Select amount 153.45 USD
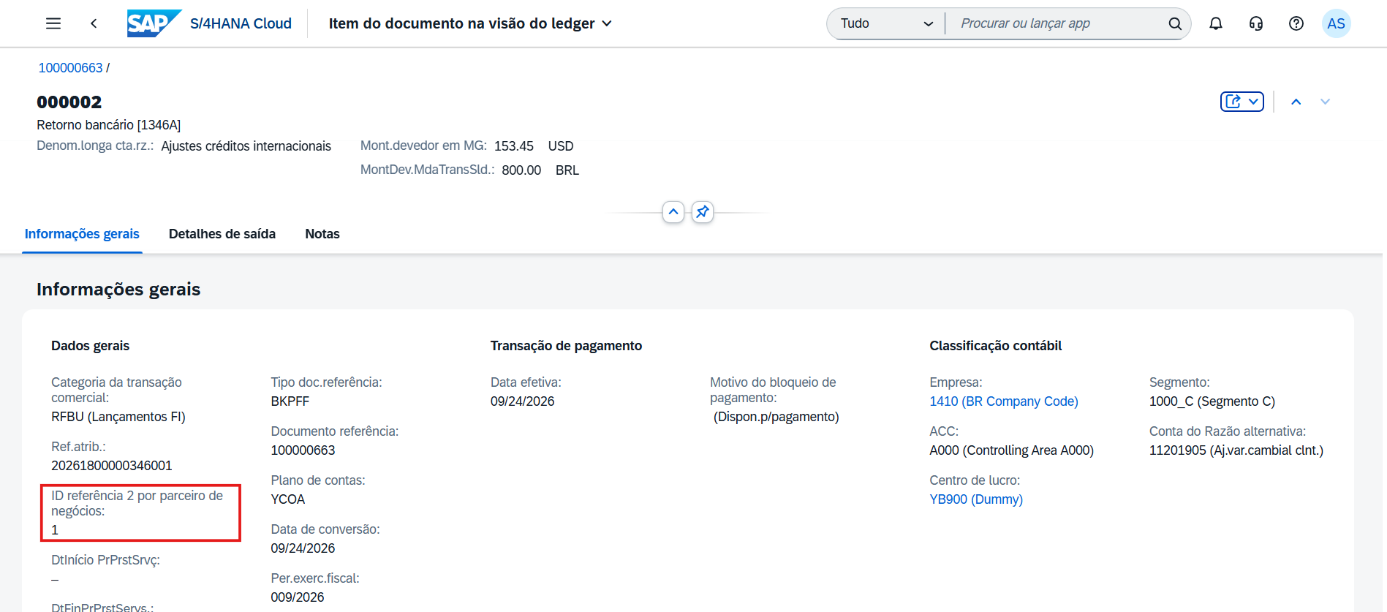1387x612 pixels. [534, 146]
